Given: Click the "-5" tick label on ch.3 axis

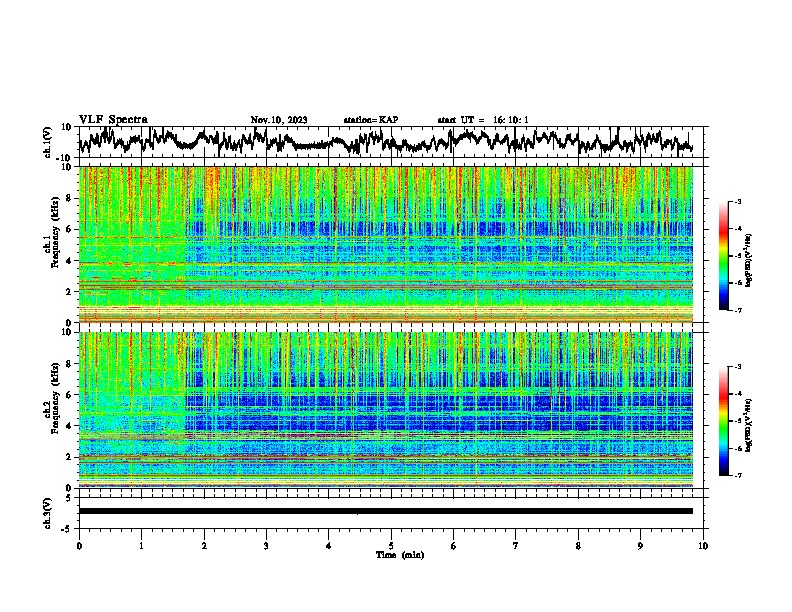Looking at the screenshot, I should click(x=67, y=528).
